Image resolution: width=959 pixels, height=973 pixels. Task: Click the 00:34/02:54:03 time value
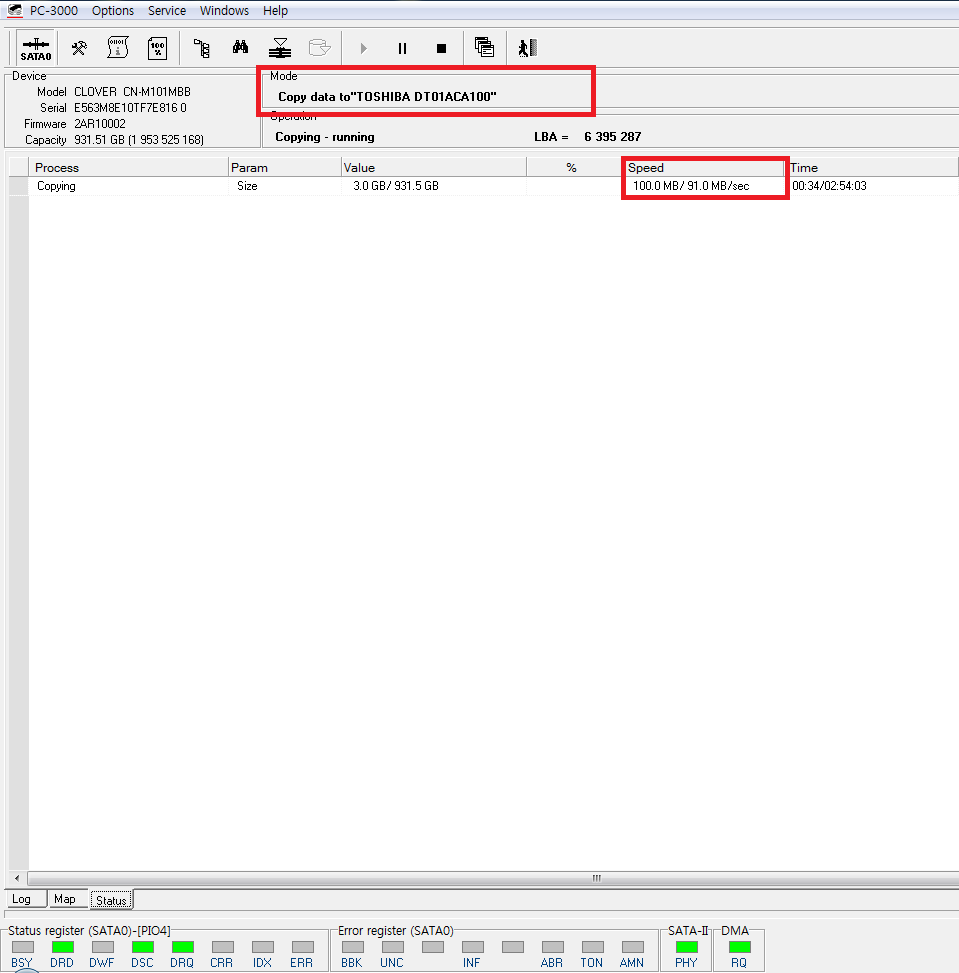pos(829,186)
